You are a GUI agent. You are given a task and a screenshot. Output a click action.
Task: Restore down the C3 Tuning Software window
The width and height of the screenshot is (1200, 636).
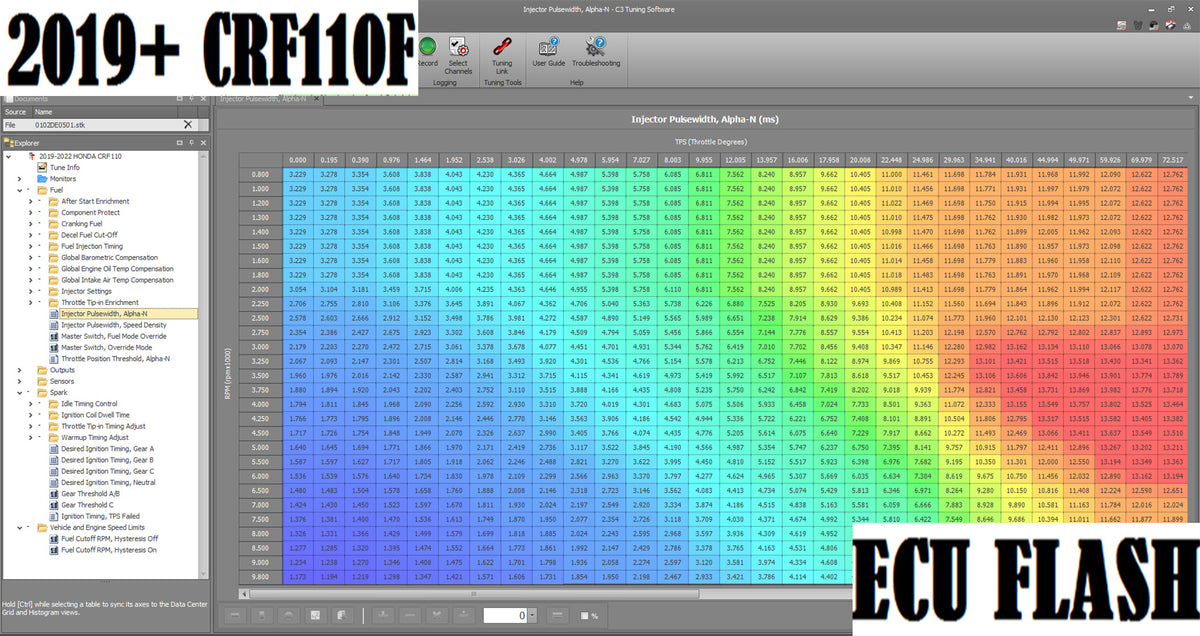[x=1173, y=8]
